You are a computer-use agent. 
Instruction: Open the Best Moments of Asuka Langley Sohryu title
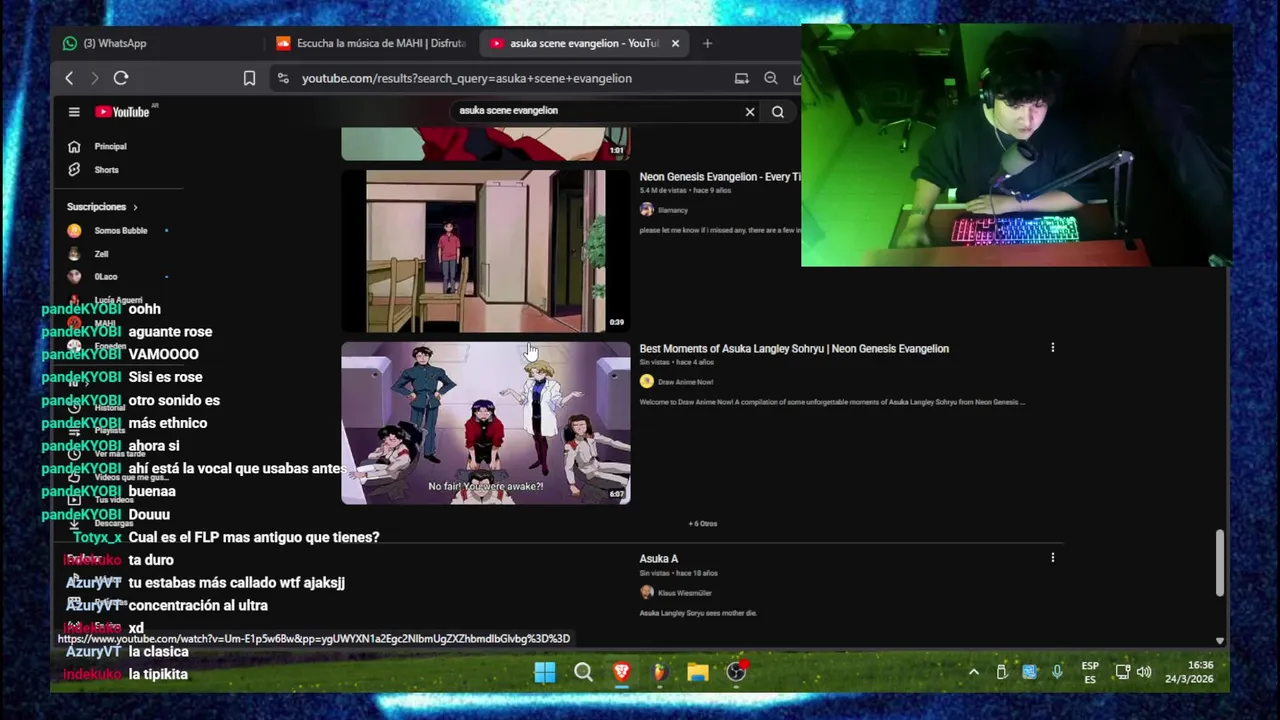pyautogui.click(x=794, y=349)
